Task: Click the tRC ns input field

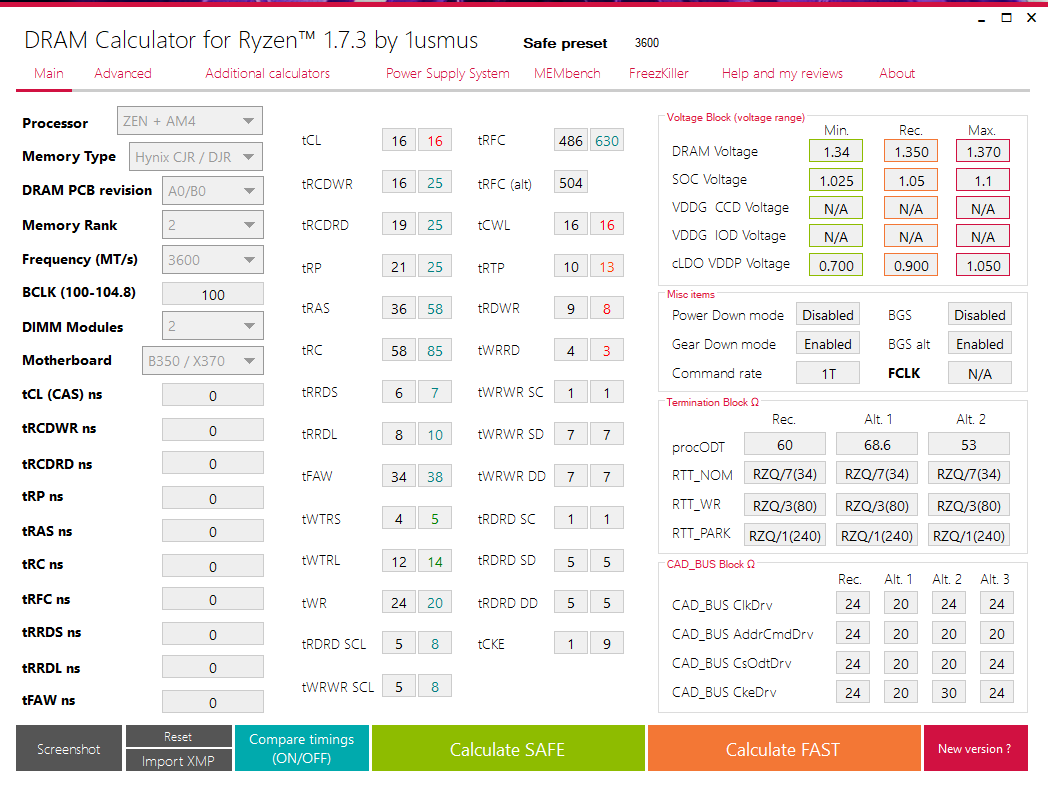Action: [213, 566]
